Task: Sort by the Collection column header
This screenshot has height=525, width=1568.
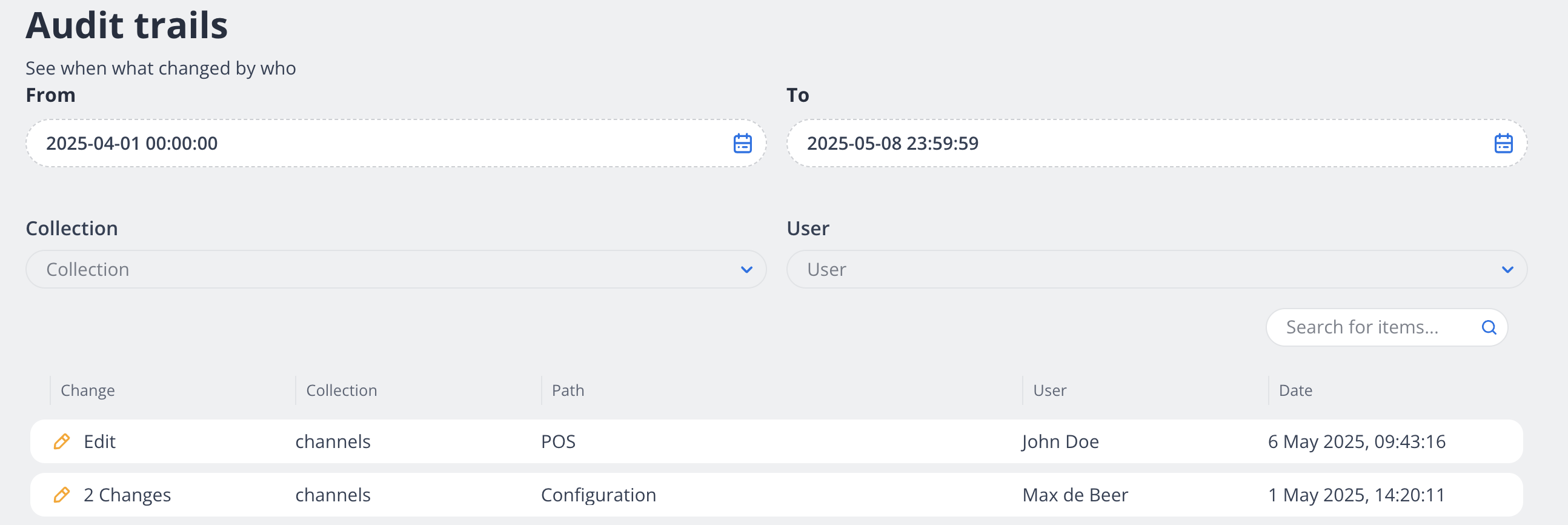Action: coord(342,390)
